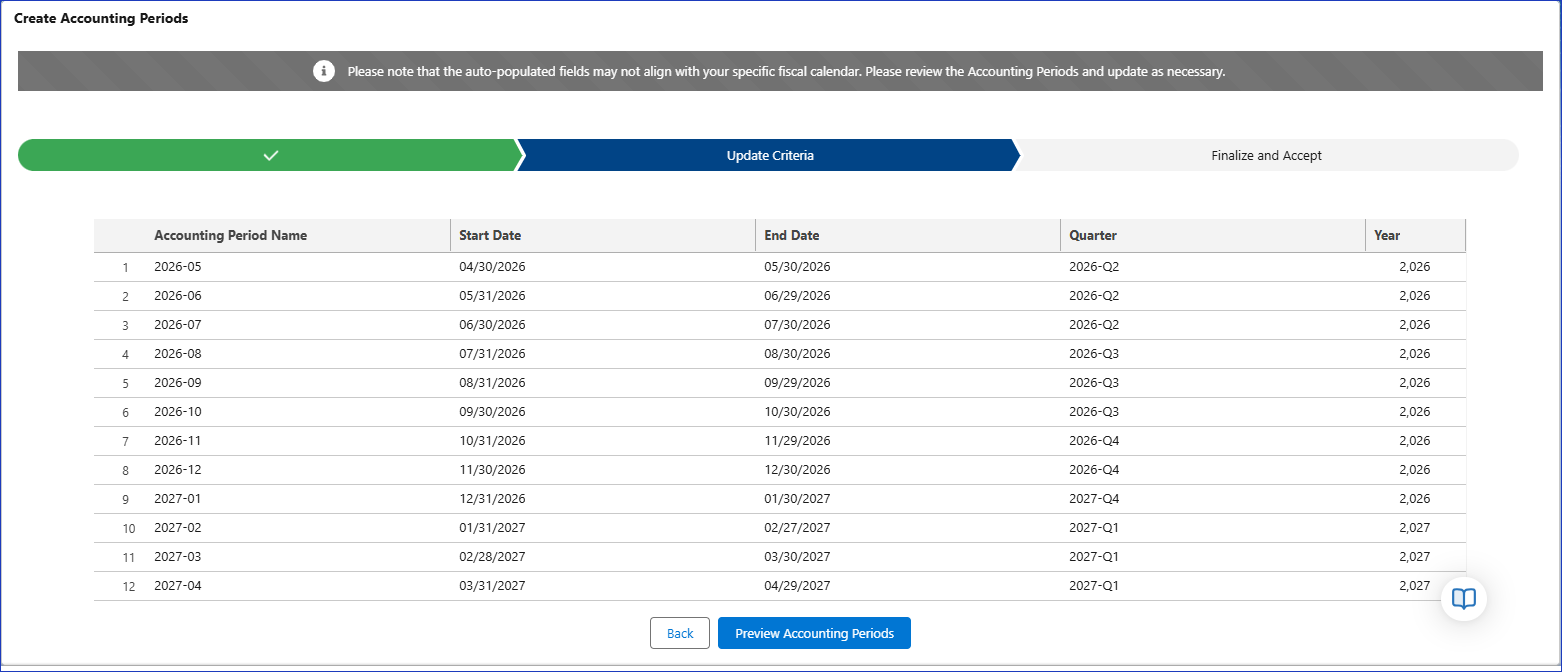Open the help book icon
This screenshot has height=672, width=1562.
click(x=1464, y=599)
